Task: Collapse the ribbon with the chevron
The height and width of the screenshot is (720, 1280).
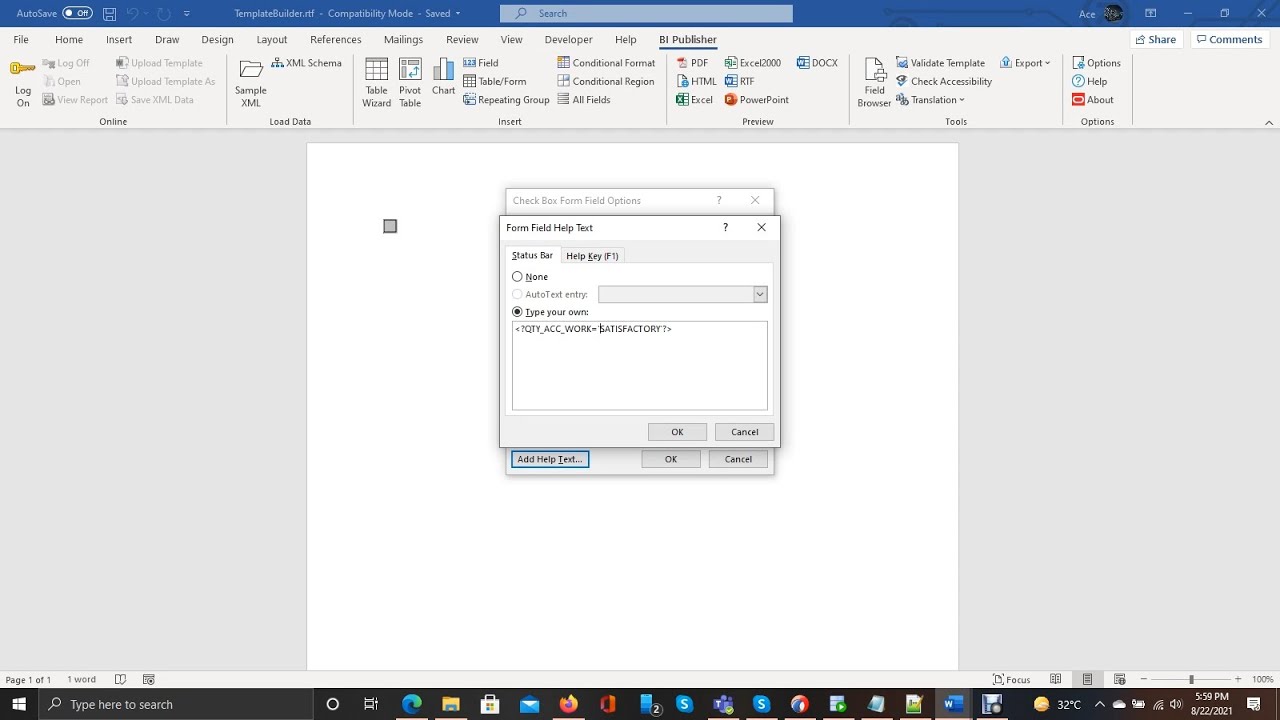Action: click(x=1270, y=122)
